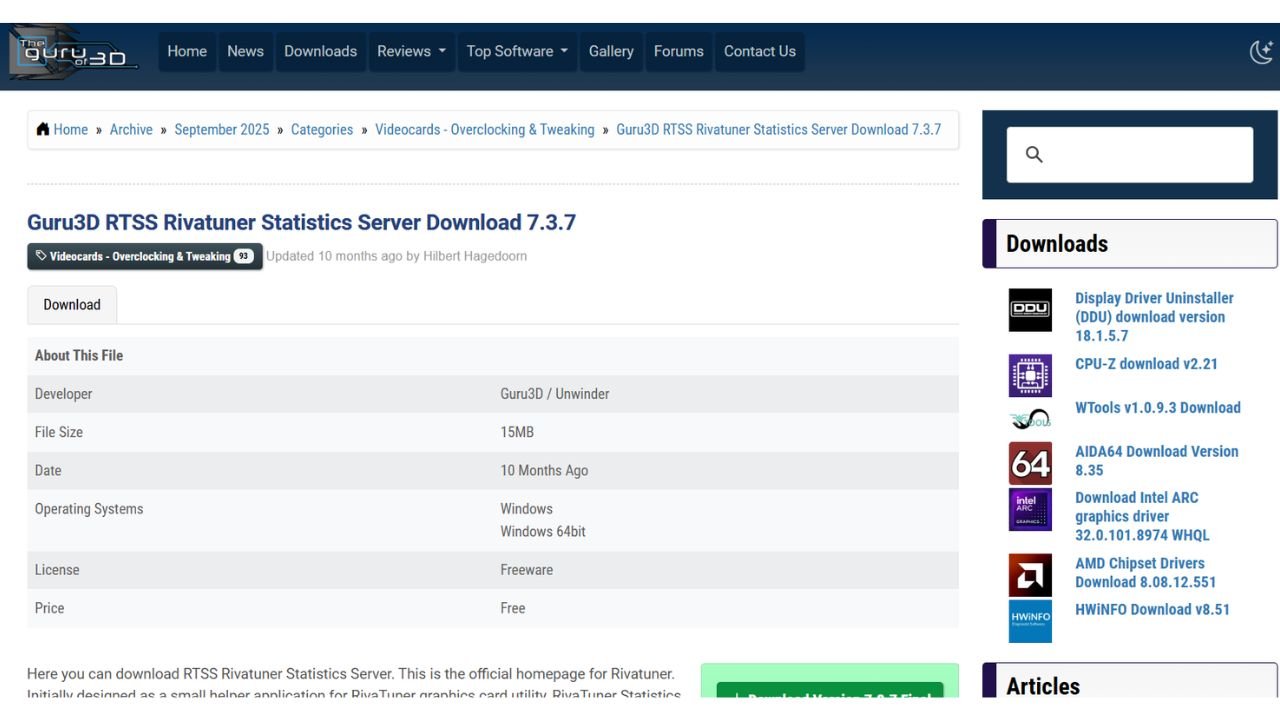Open HWiNFO Download v8.51 link
This screenshot has width=1280, height=720.
[1153, 610]
